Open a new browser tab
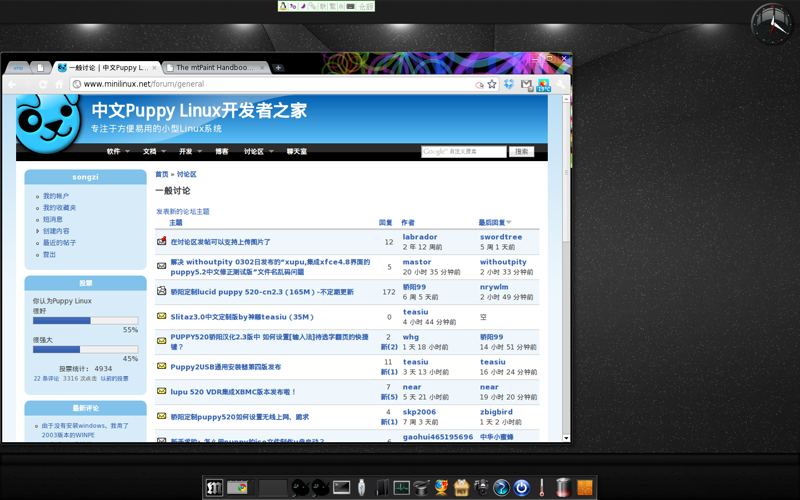 [x=278, y=67]
